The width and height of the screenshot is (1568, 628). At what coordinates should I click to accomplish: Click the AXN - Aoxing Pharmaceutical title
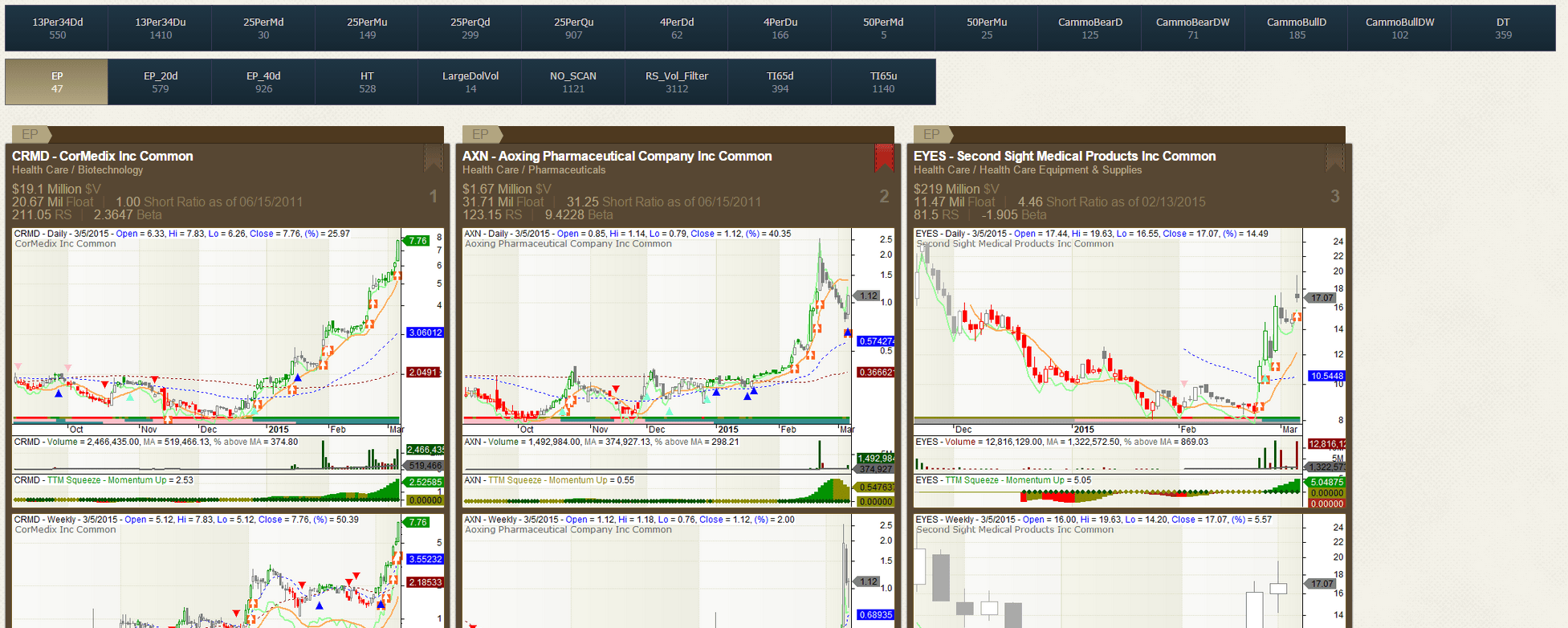coord(617,156)
